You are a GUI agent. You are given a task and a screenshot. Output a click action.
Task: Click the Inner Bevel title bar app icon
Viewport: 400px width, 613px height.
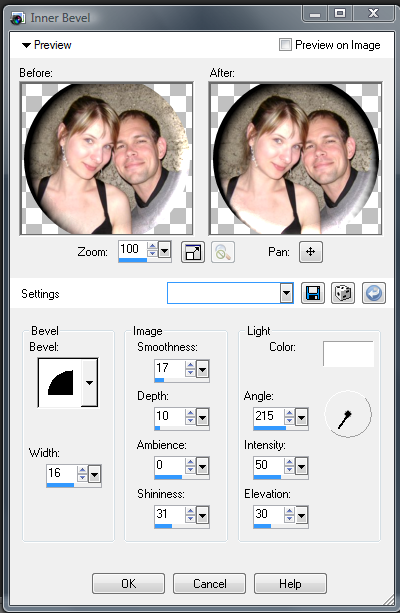[x=18, y=18]
